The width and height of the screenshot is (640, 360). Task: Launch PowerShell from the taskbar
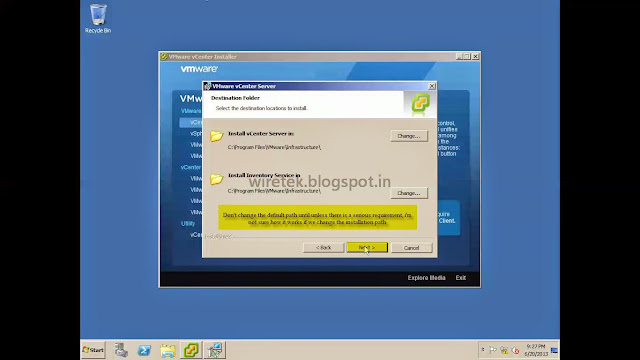[x=144, y=350]
